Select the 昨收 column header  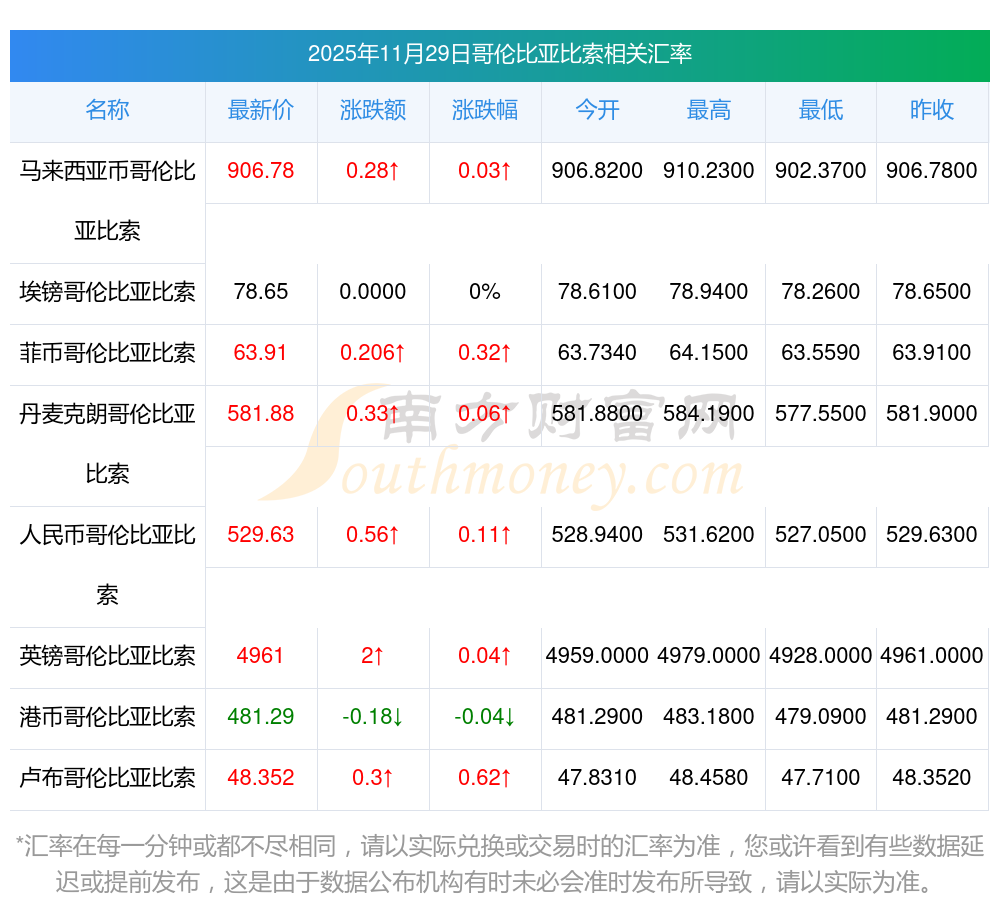932,111
